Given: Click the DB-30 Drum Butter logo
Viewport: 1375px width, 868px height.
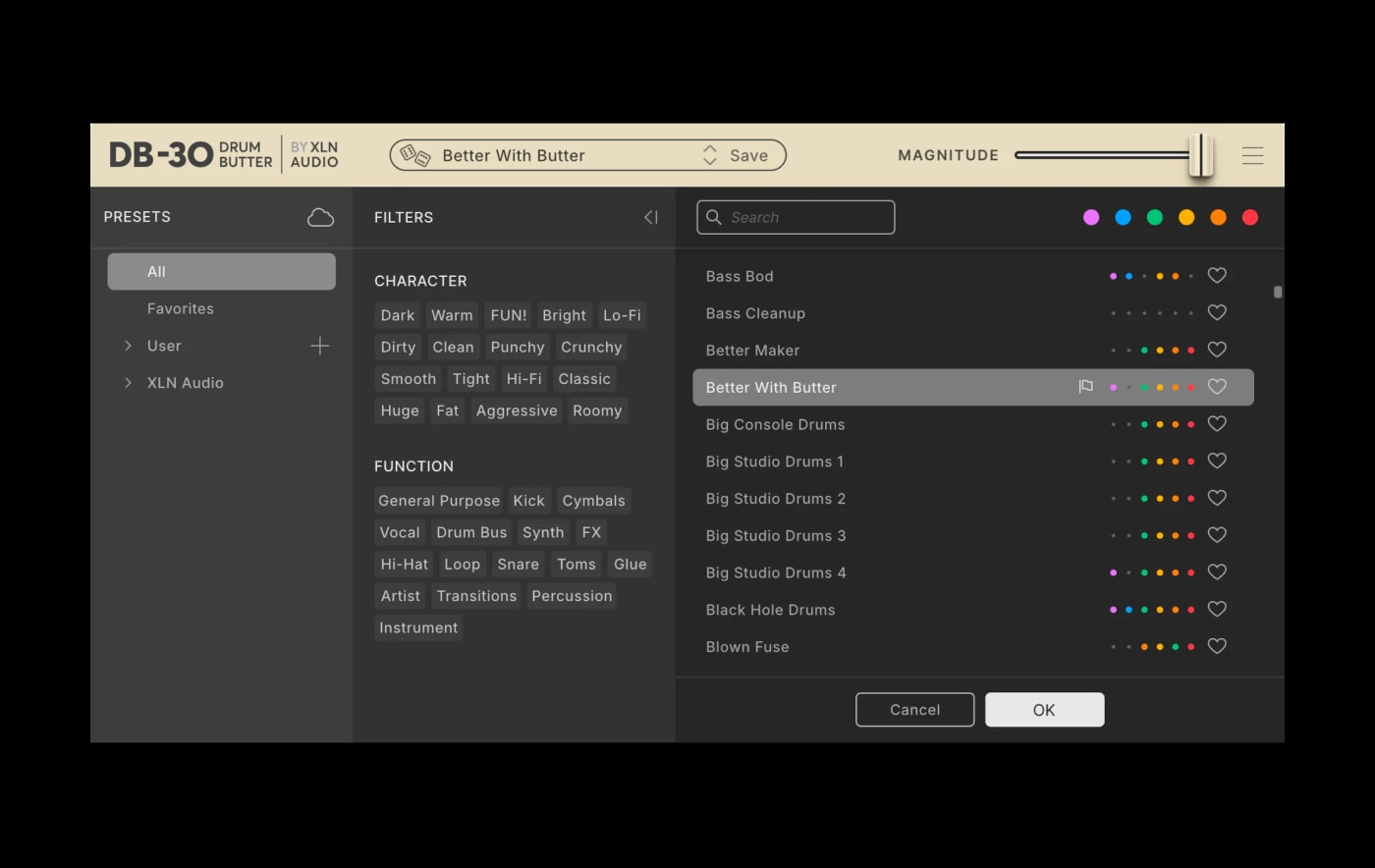Looking at the screenshot, I should pyautogui.click(x=191, y=155).
